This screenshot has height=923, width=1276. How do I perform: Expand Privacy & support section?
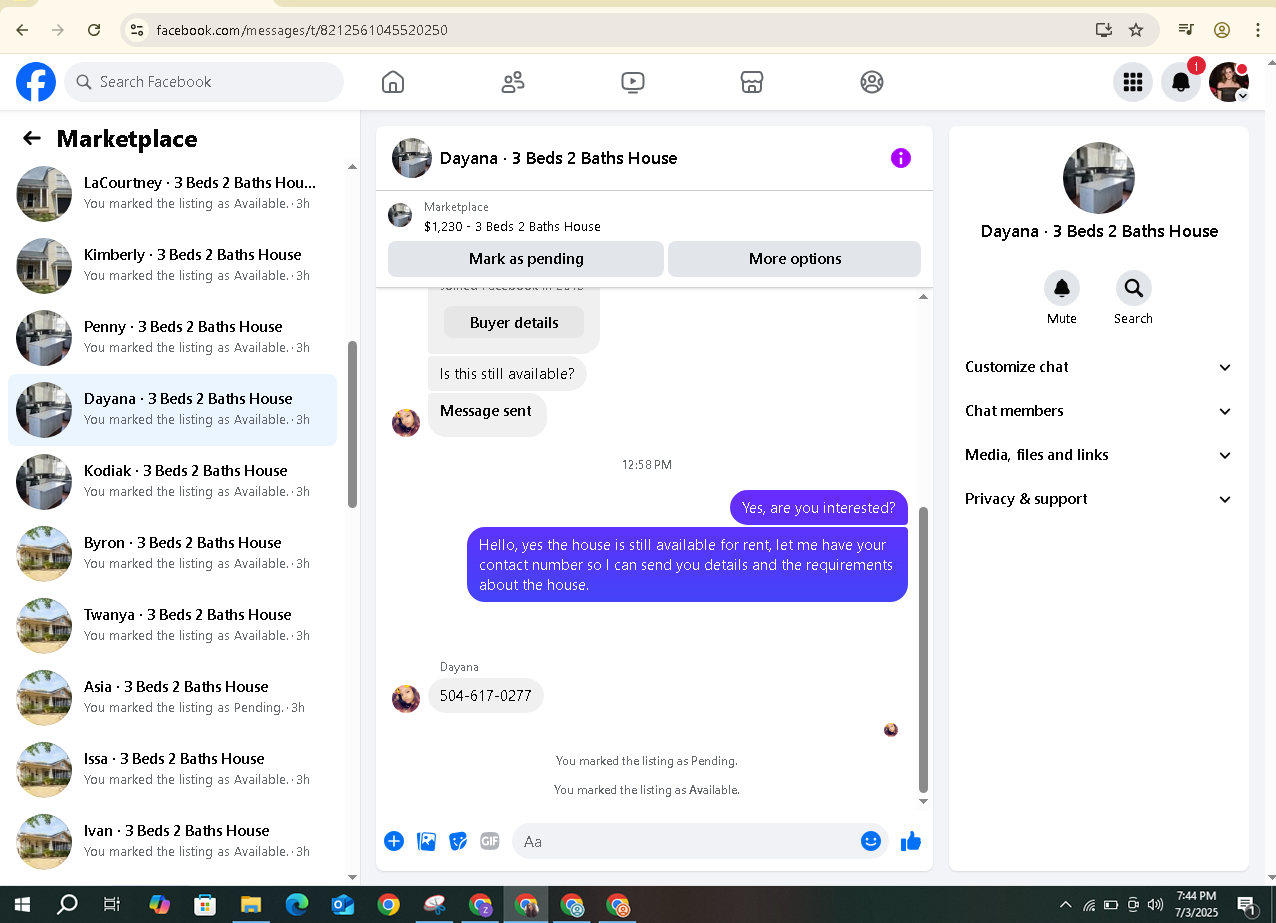point(1098,499)
